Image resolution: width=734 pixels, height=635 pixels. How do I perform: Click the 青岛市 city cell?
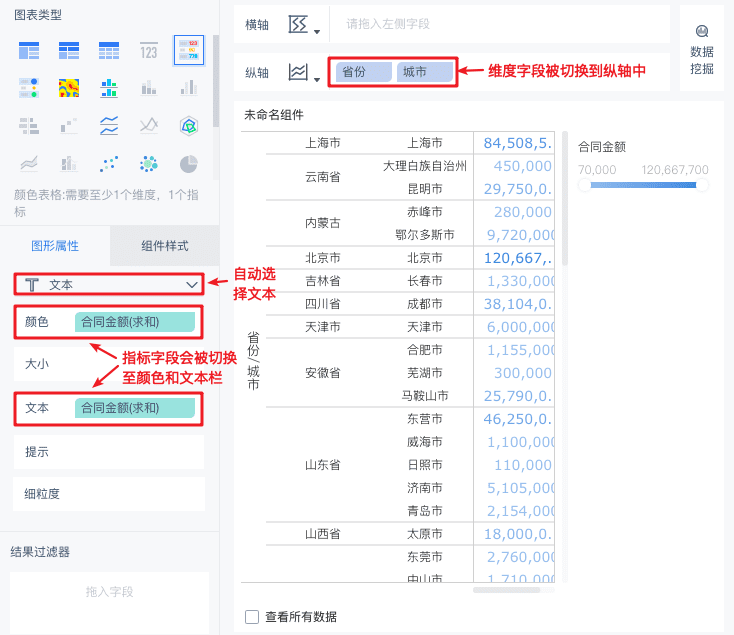coord(425,511)
